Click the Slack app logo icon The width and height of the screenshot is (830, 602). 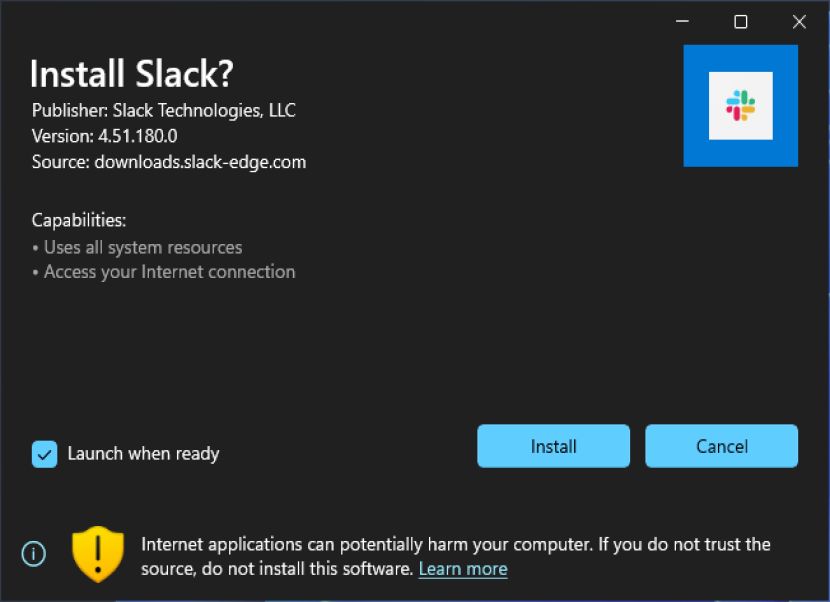(x=740, y=106)
